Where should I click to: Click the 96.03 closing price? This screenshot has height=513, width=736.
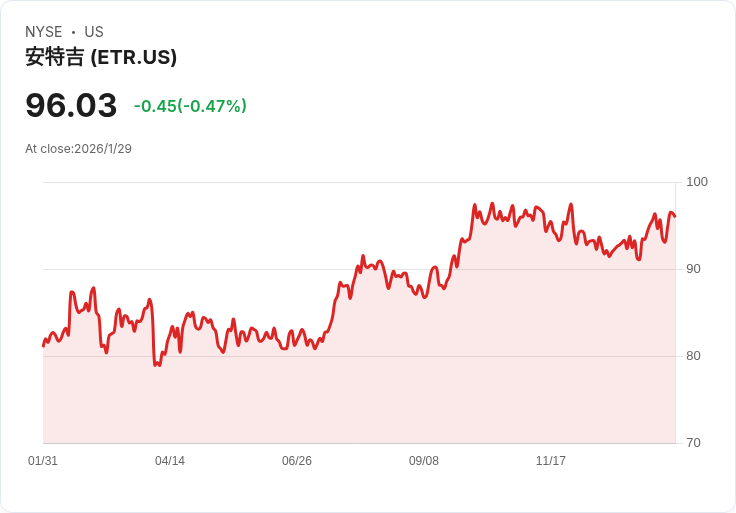[71, 105]
